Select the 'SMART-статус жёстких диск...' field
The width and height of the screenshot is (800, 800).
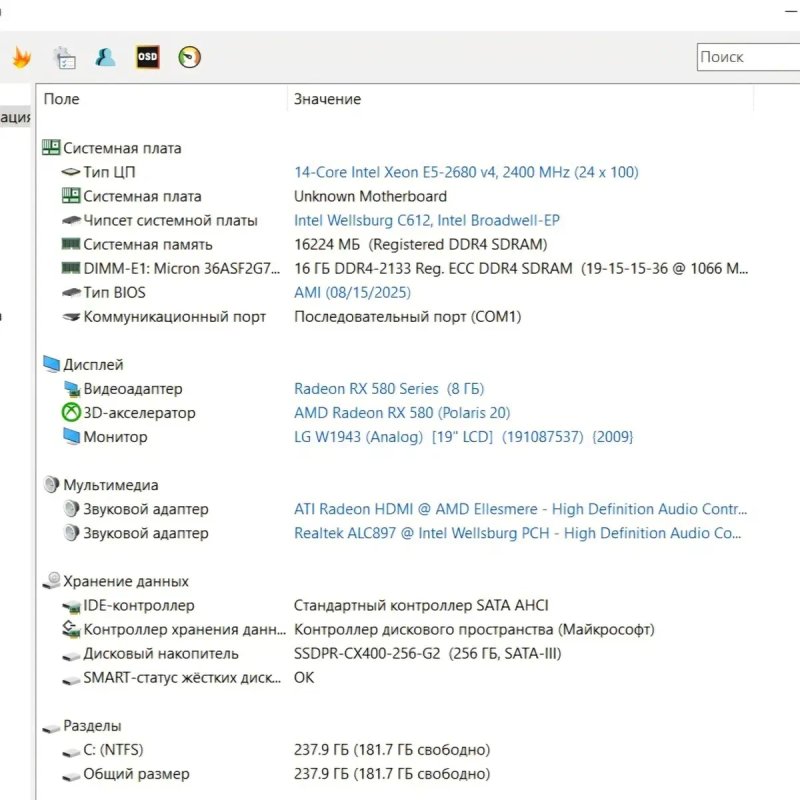pyautogui.click(x=182, y=678)
